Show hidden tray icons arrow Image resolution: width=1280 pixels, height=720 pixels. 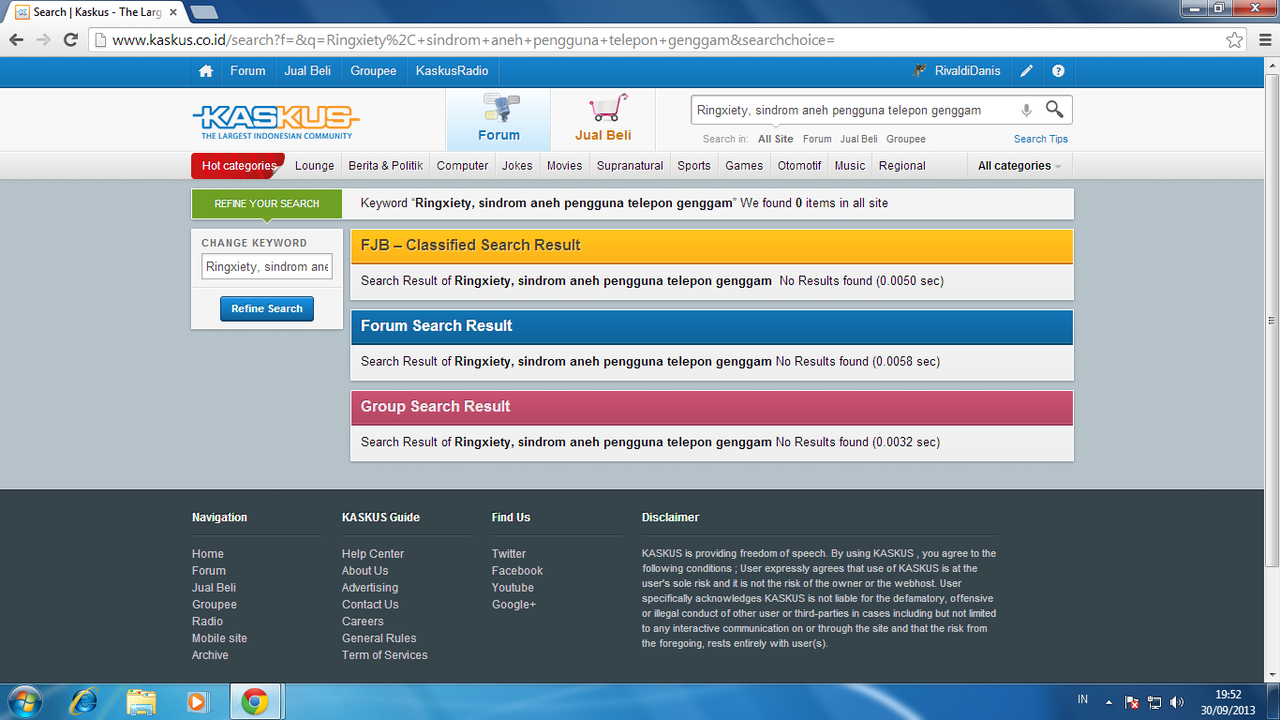[1109, 702]
